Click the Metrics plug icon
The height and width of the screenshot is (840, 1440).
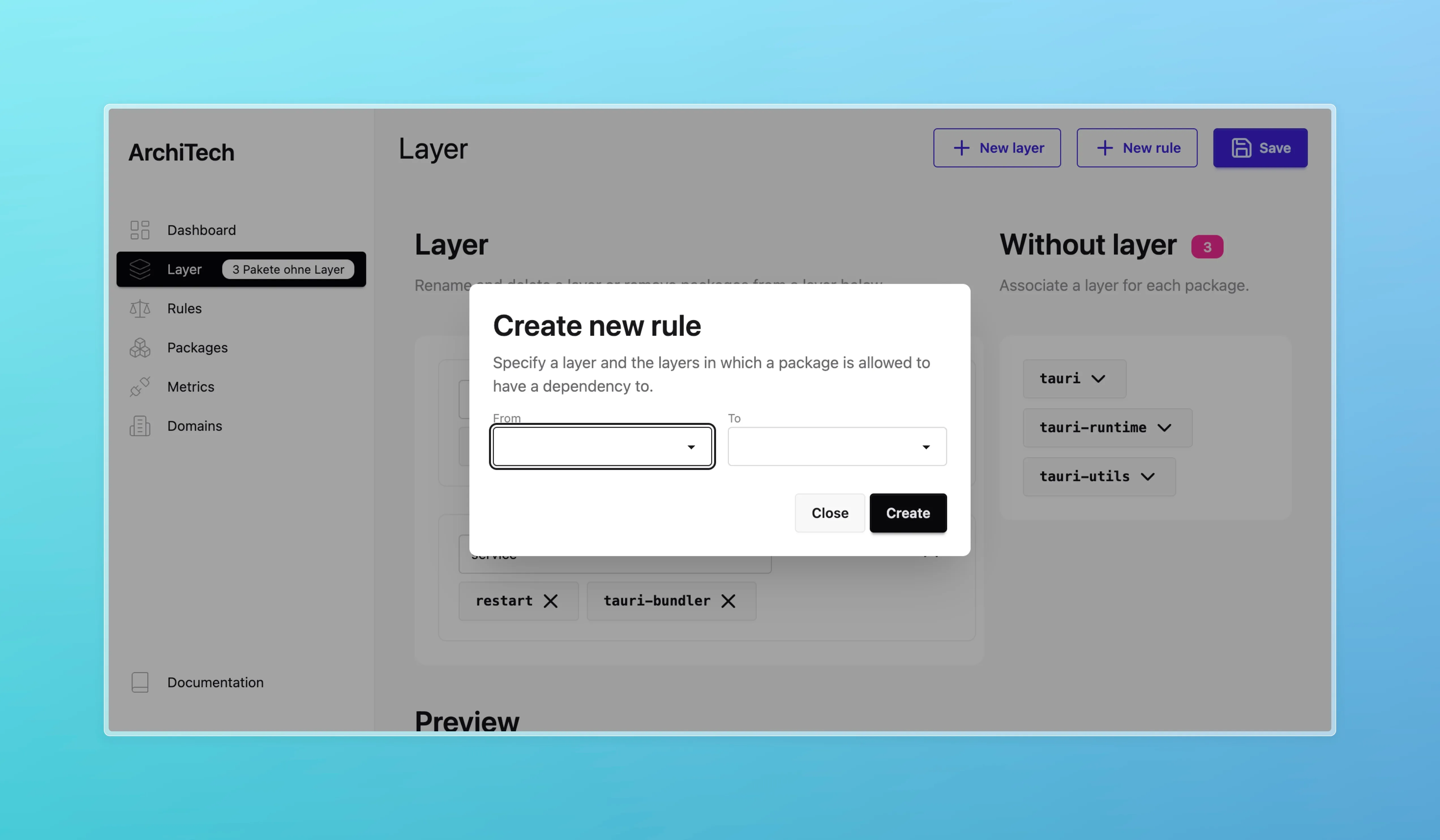140,387
